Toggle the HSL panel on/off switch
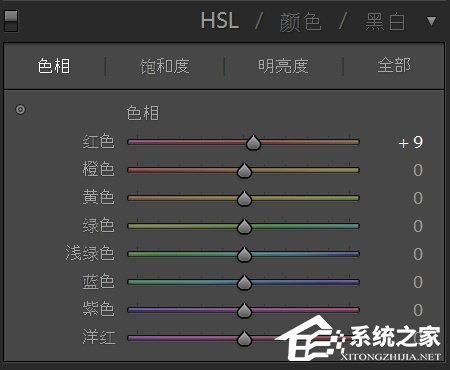This screenshot has height=370, width=450. [x=11, y=21]
